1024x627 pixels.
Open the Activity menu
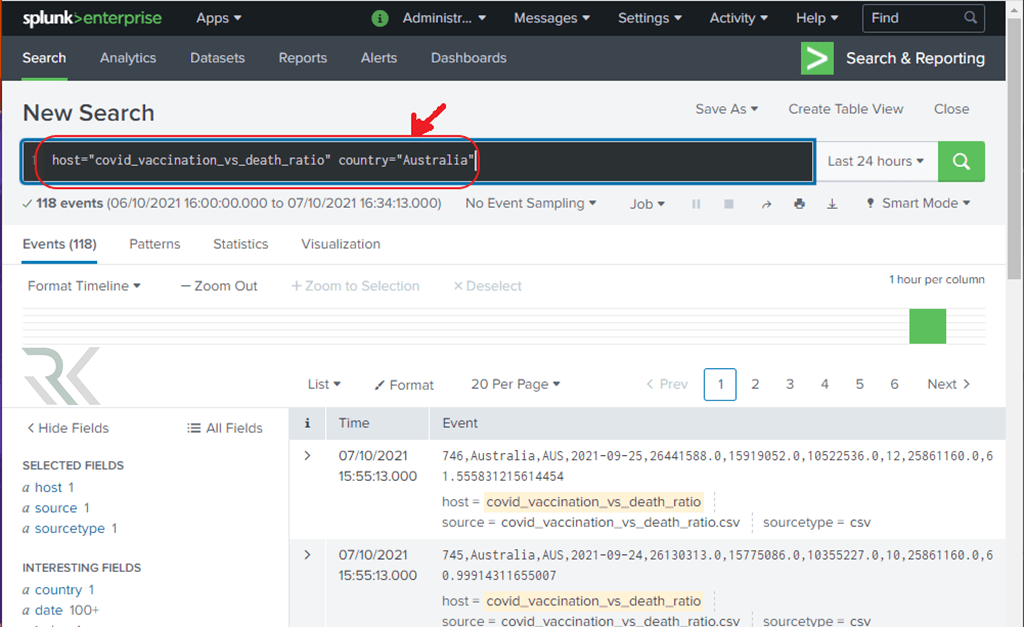click(739, 18)
